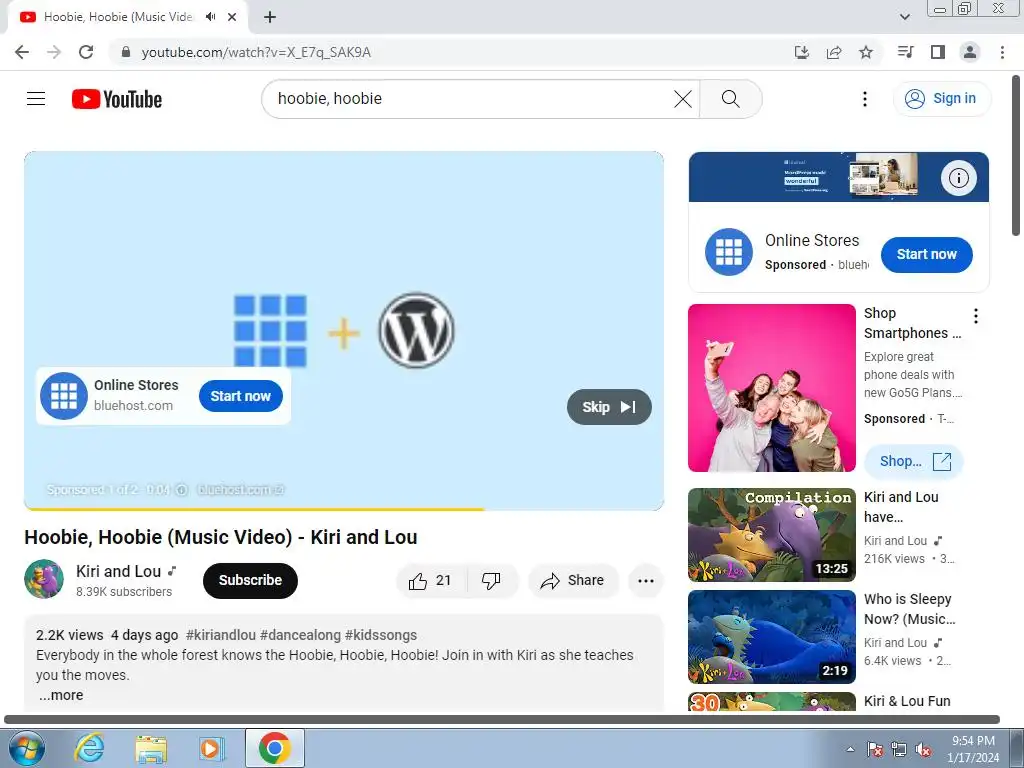Share this page from address bar
This screenshot has width=1024, height=768.
834,52
